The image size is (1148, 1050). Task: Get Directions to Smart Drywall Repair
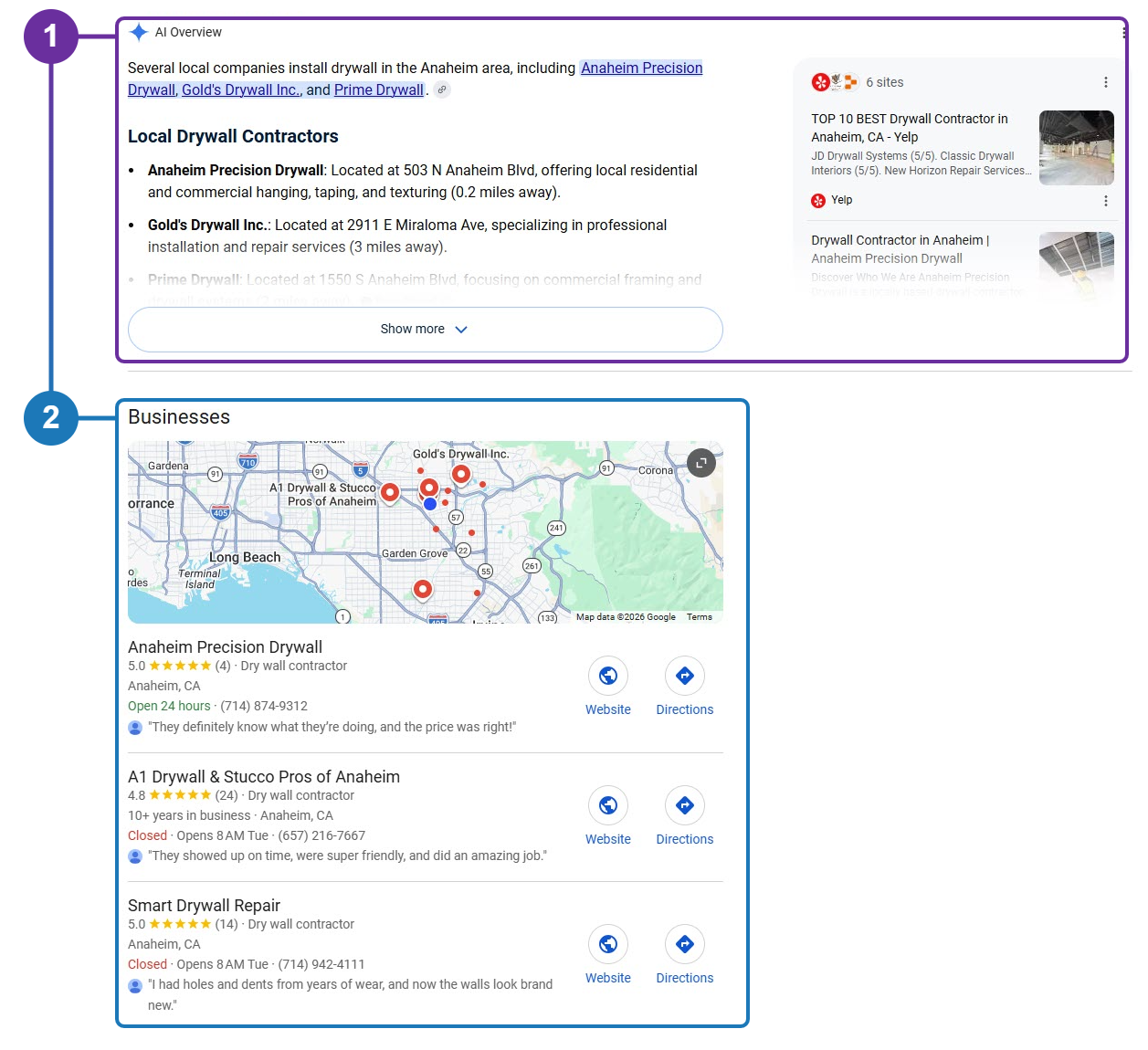coord(685,944)
